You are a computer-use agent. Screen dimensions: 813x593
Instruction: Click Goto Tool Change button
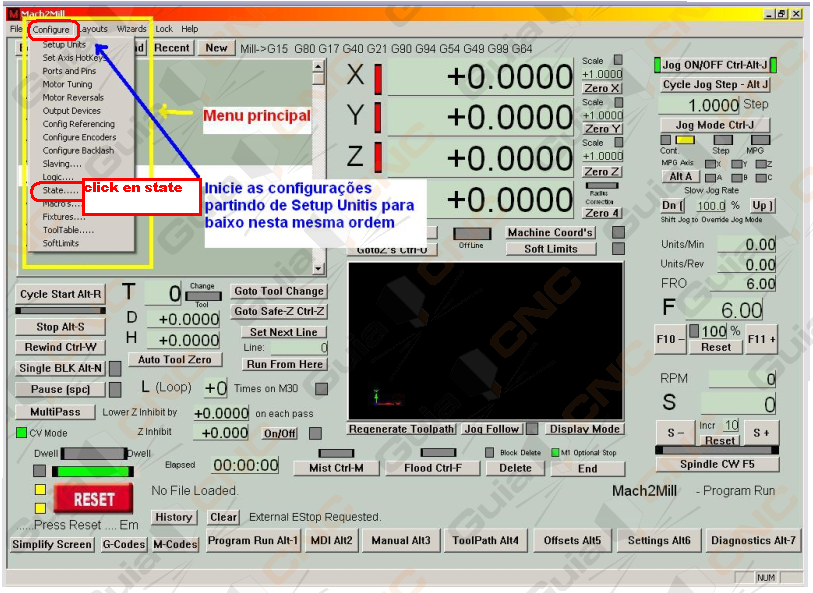tap(279, 291)
